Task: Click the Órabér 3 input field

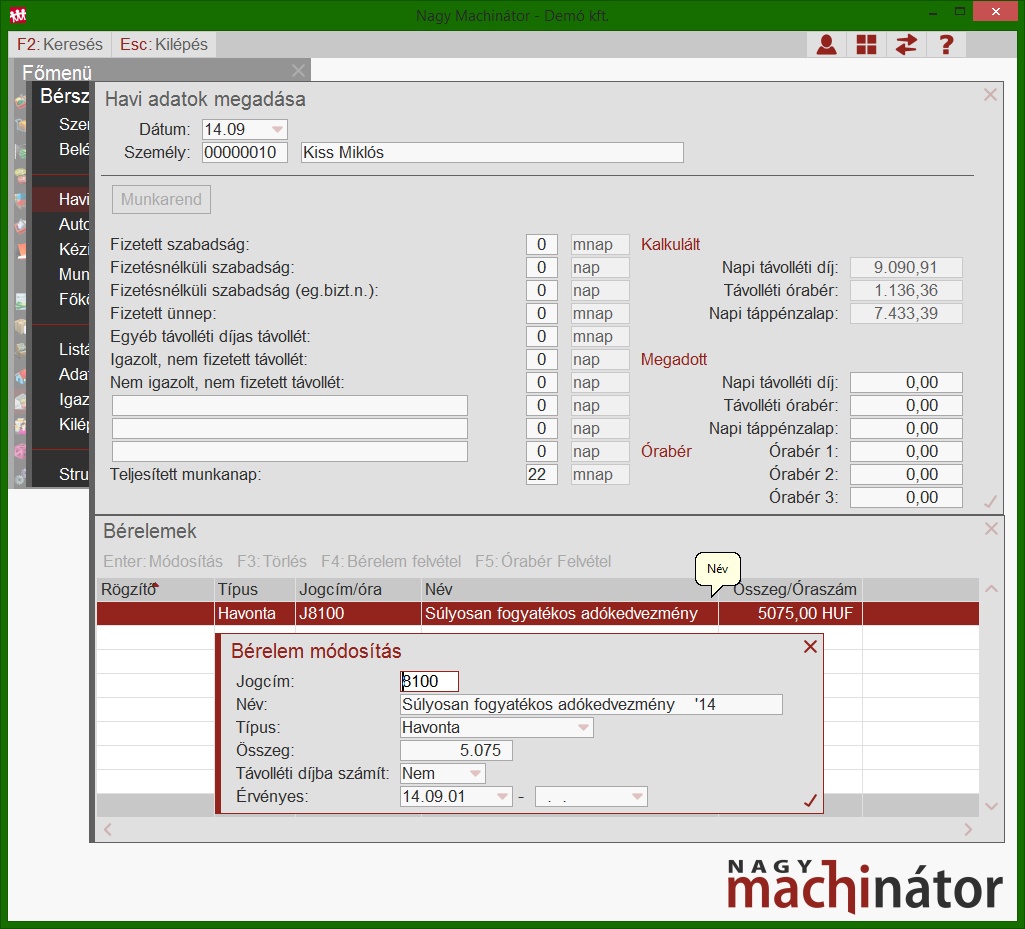Action: coord(906,498)
